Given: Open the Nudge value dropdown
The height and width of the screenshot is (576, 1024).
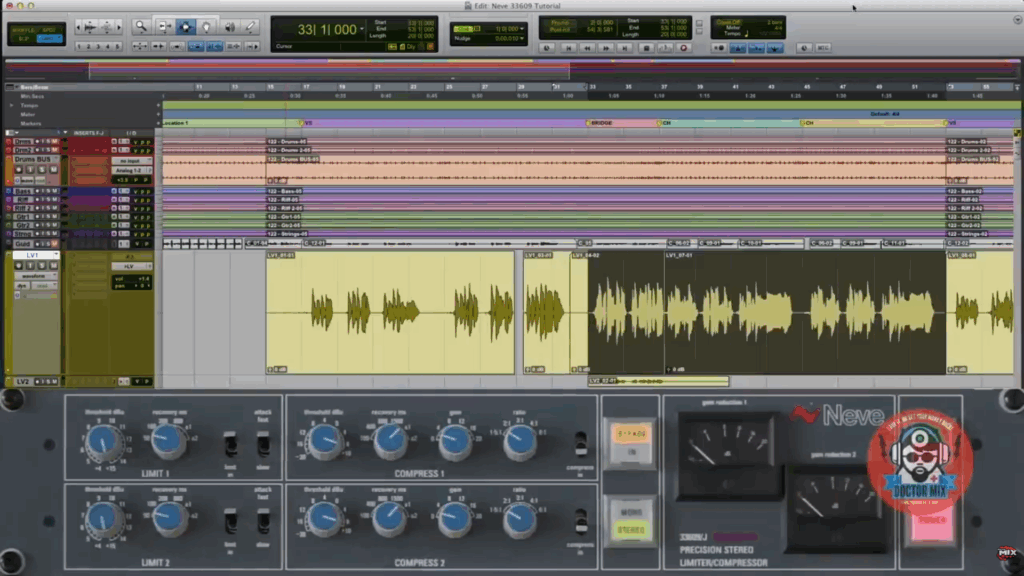Looking at the screenshot, I should coord(522,39).
